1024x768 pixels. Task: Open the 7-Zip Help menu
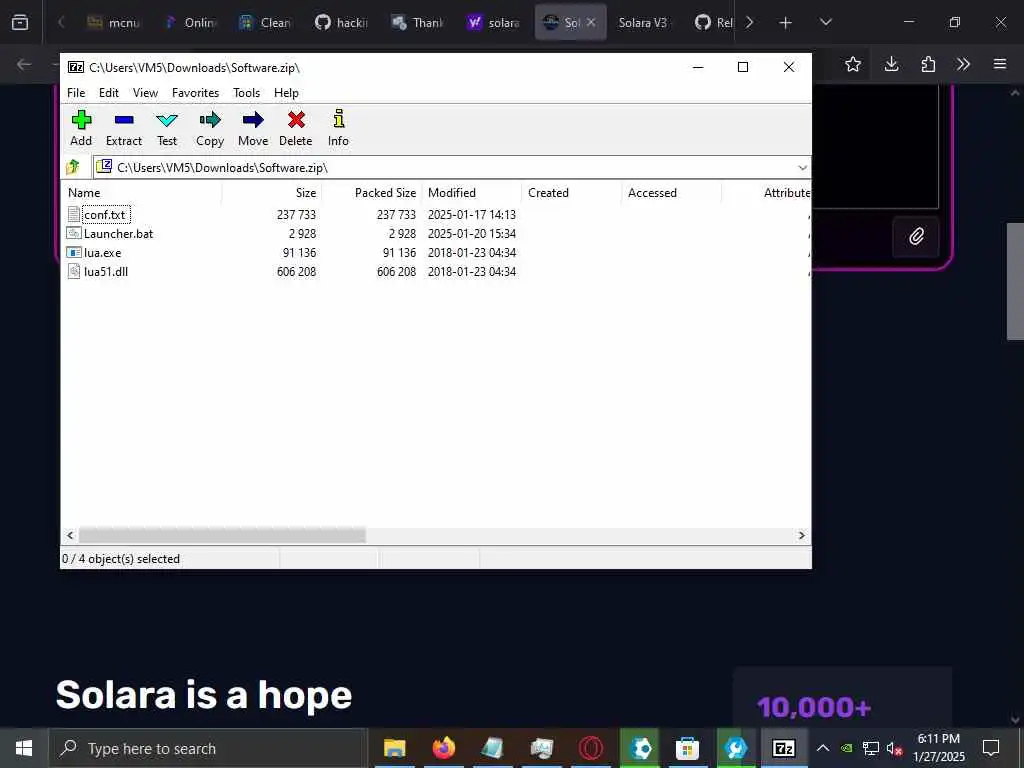[x=286, y=93]
